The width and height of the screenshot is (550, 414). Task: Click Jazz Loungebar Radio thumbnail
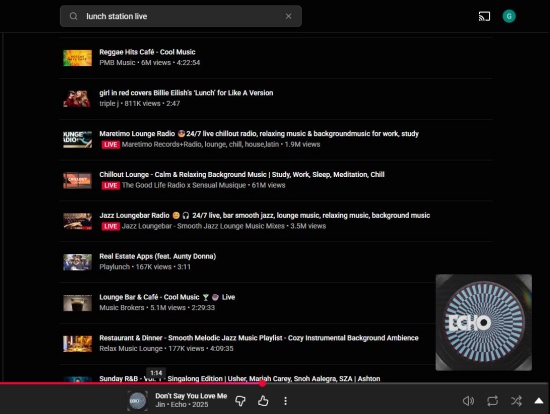[78, 221]
